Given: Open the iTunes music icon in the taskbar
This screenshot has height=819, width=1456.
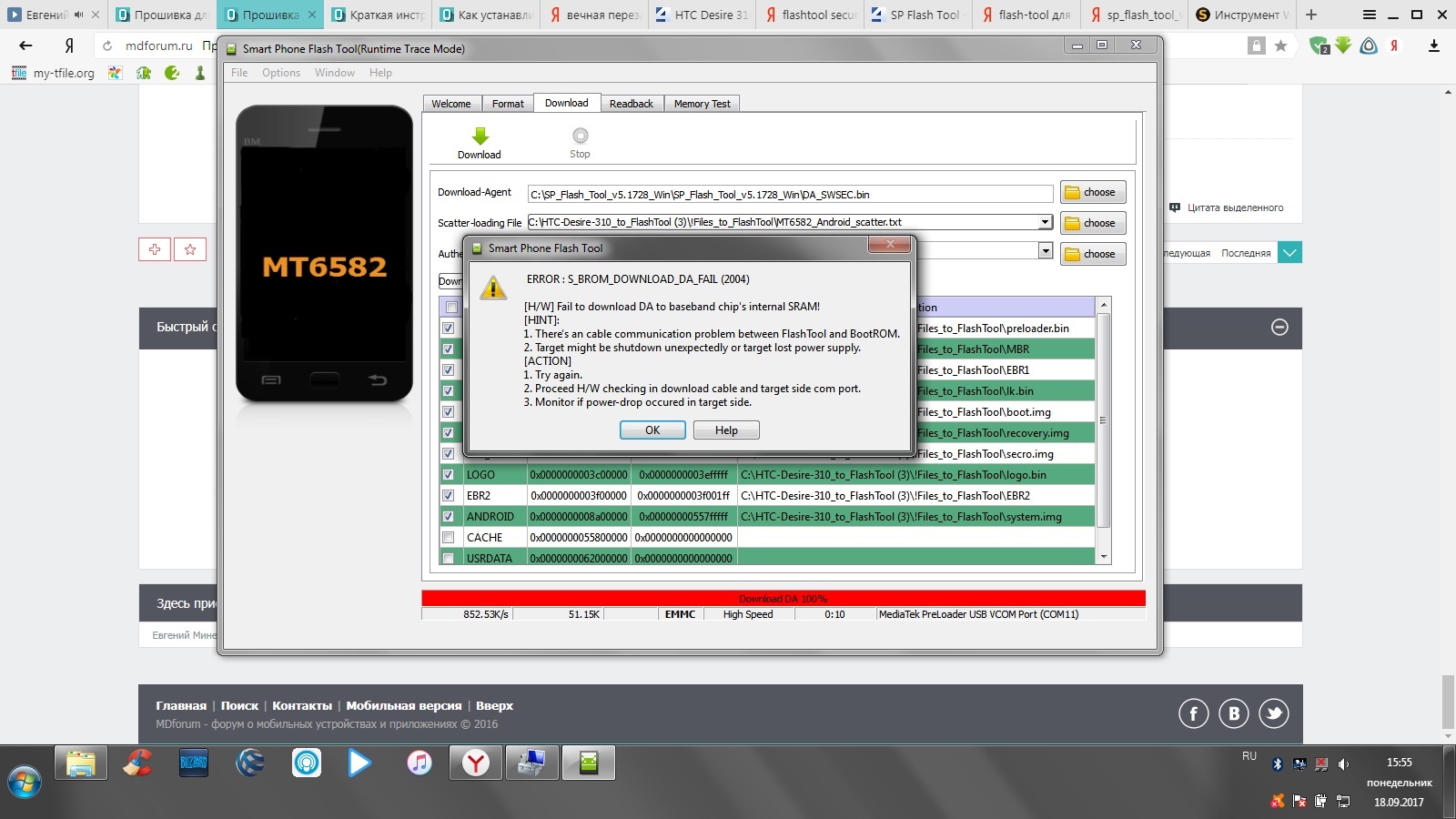Looking at the screenshot, I should click(x=419, y=763).
